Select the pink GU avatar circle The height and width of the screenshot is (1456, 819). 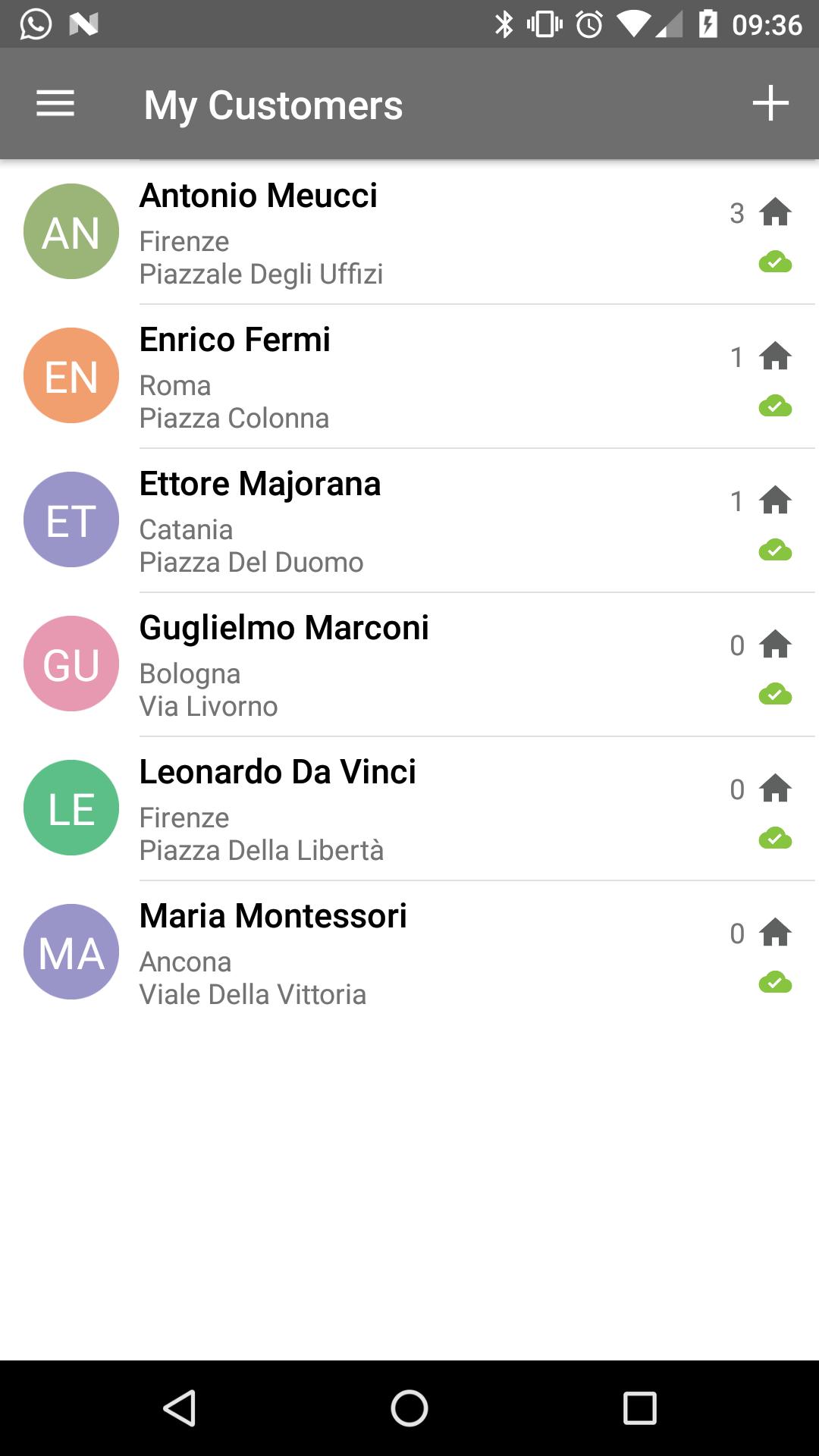71,664
